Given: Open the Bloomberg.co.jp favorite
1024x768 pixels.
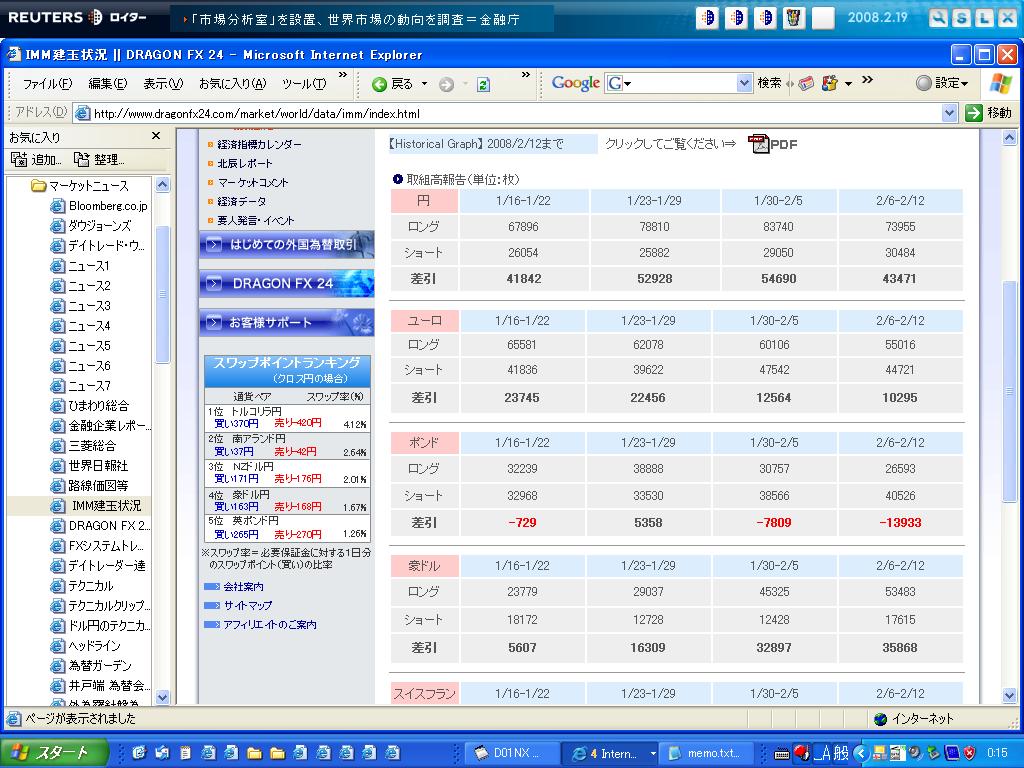Looking at the screenshot, I should (x=99, y=206).
